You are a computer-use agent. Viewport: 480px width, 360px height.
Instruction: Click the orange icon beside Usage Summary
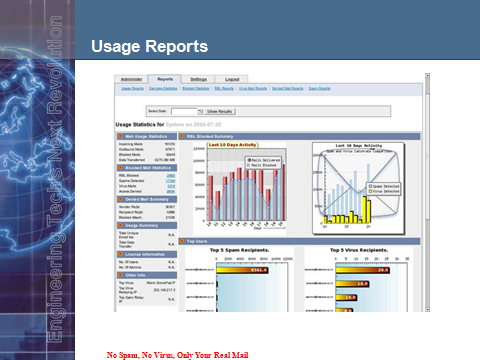tap(121, 226)
